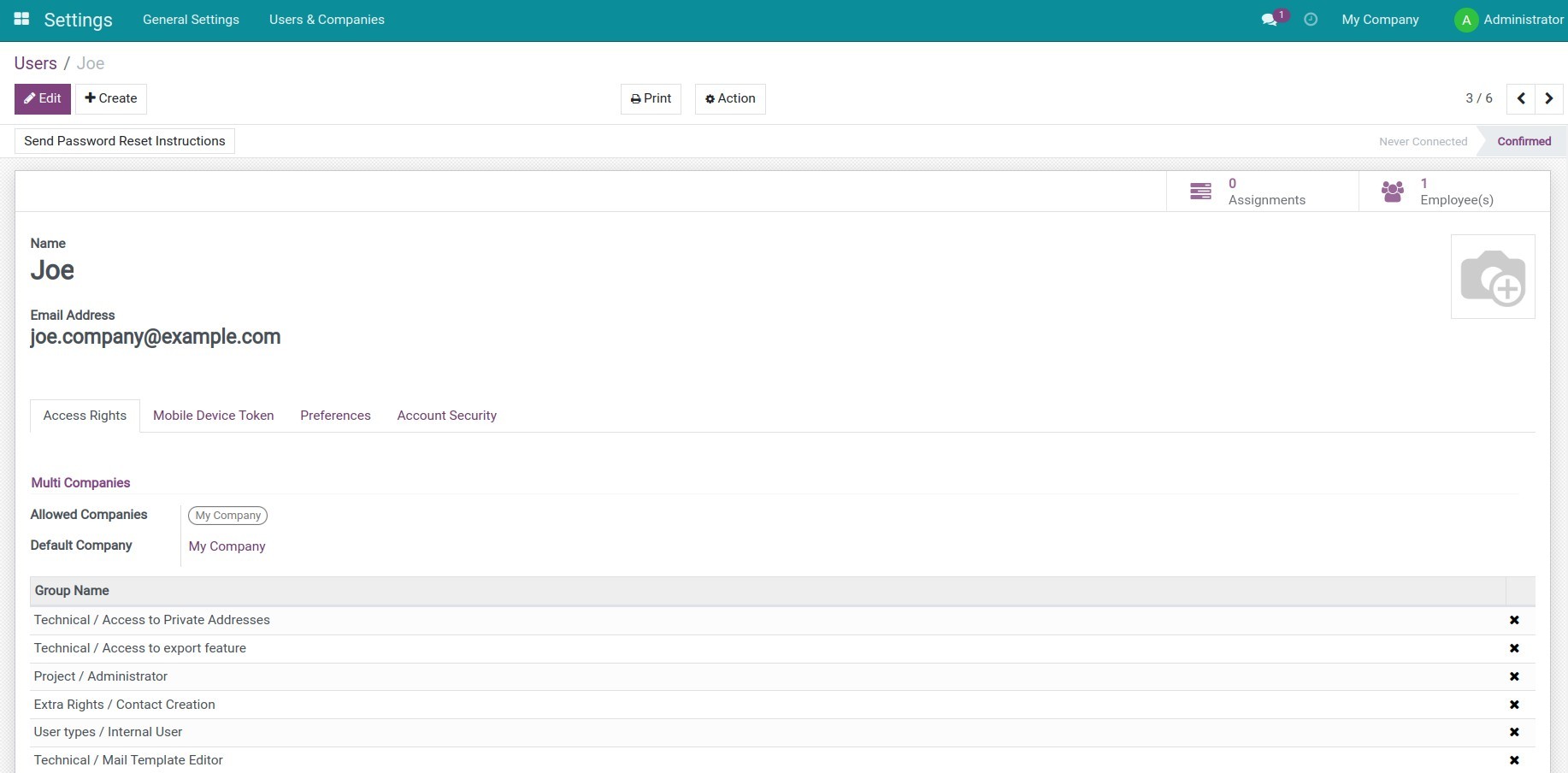Go back via the Users breadcrumb link
Image resolution: width=1568 pixels, height=773 pixels.
click(x=34, y=62)
